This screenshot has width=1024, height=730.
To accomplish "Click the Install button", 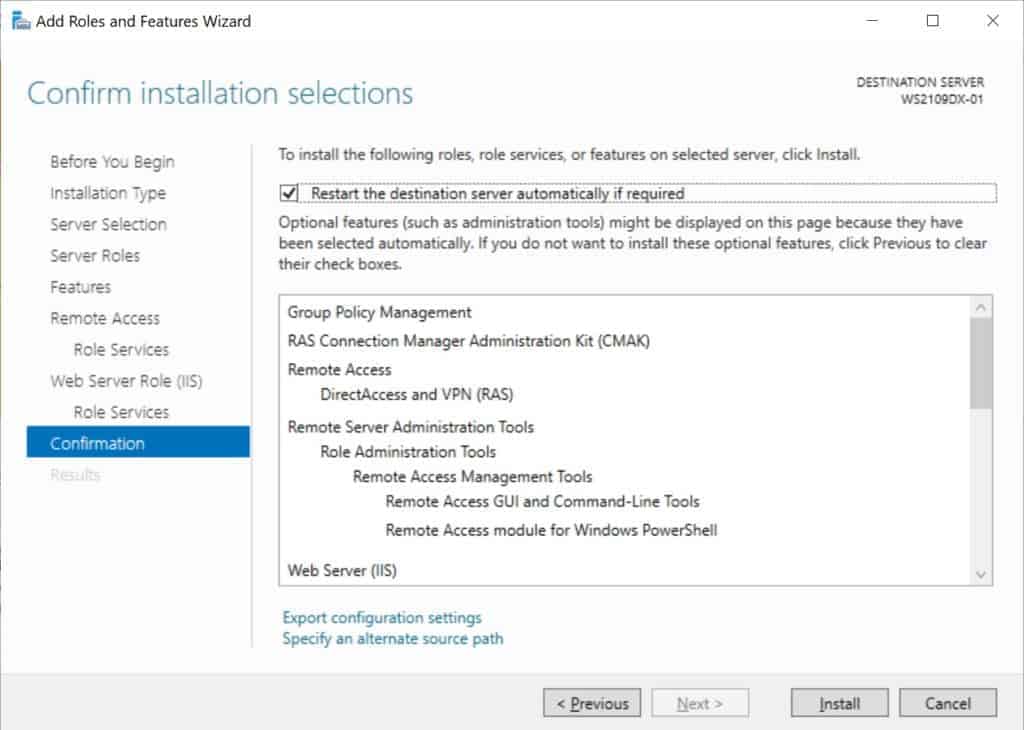I will [x=839, y=703].
